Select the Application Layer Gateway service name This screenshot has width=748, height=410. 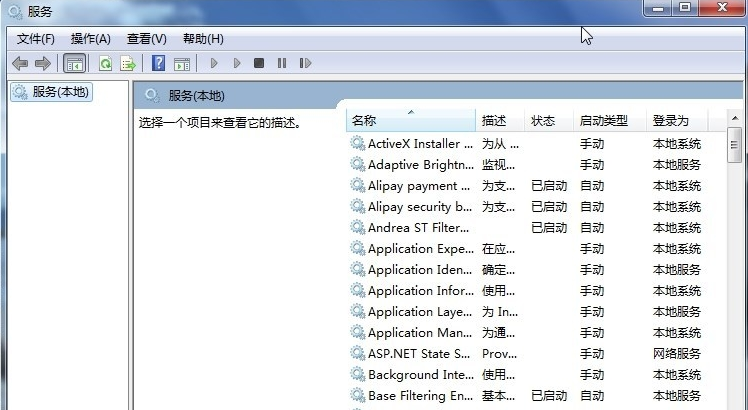[x=420, y=311]
